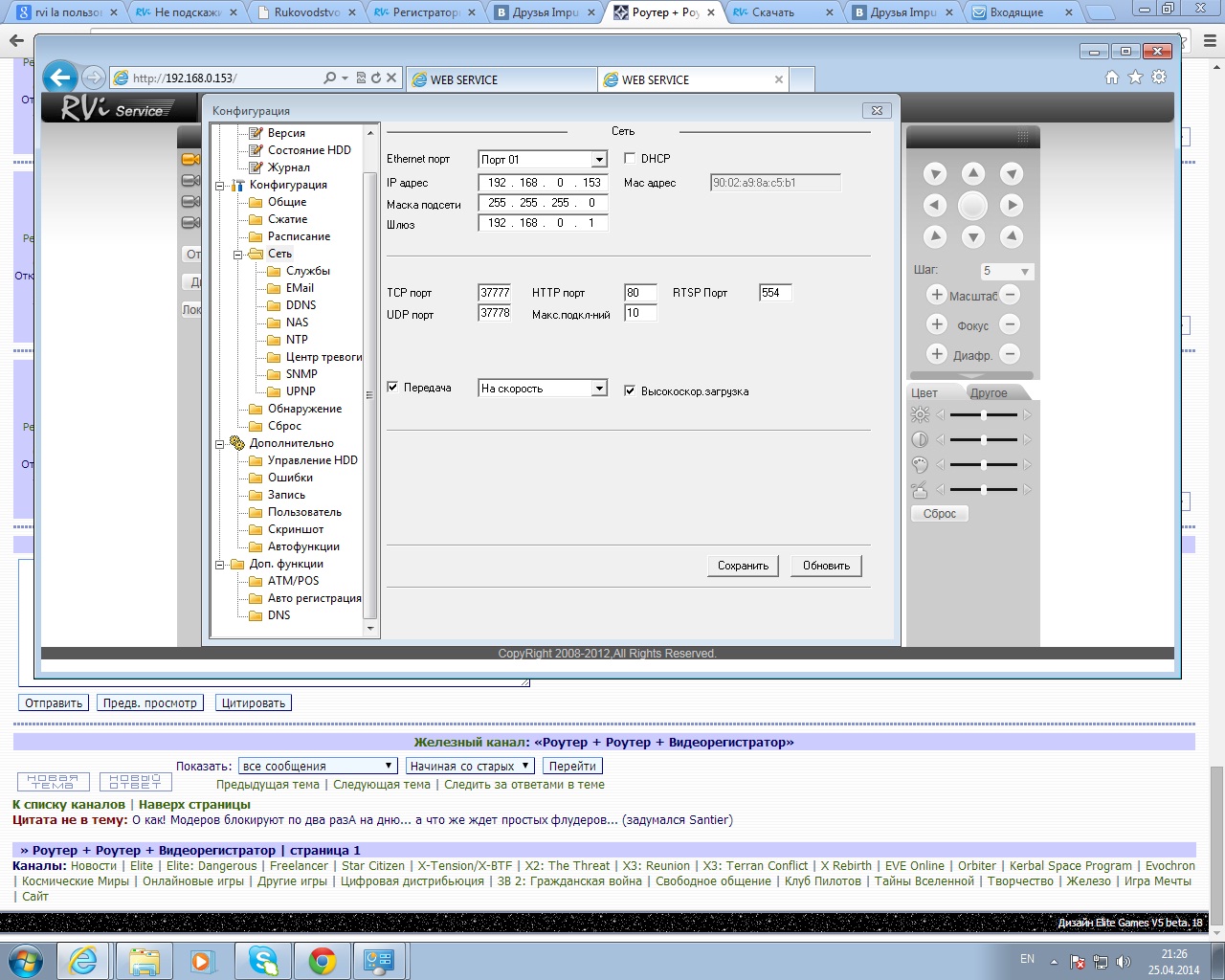Click the Обновить button
The height and width of the screenshot is (980, 1225).
pyautogui.click(x=826, y=566)
